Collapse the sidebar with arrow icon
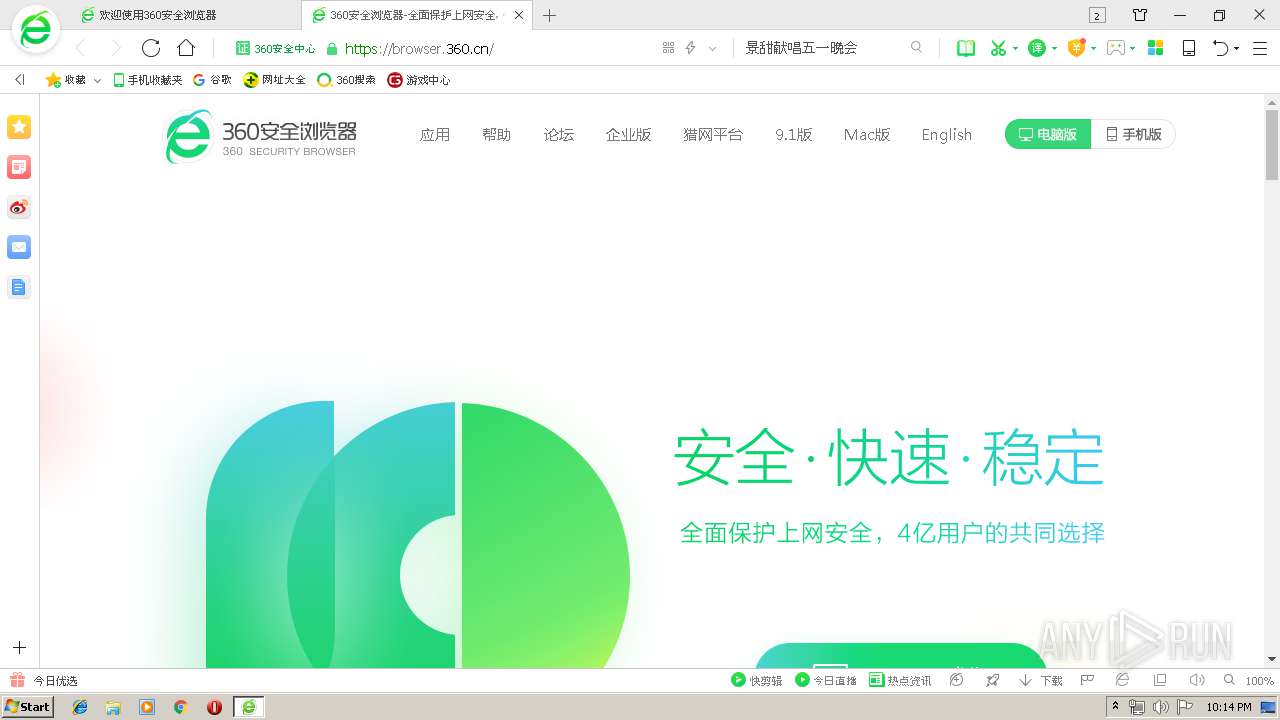The image size is (1280, 720). click(19, 80)
